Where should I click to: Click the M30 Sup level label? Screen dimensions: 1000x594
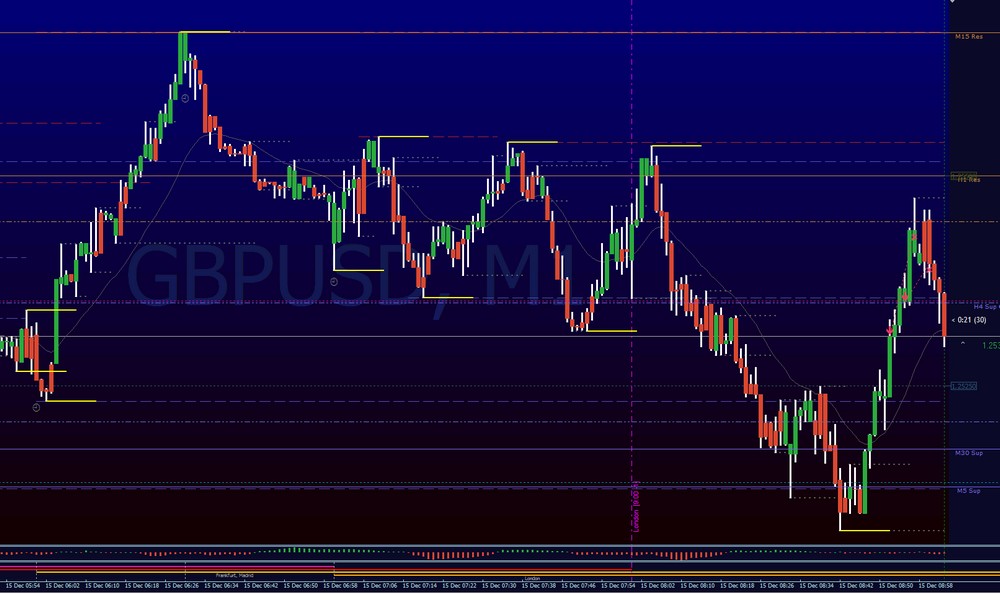pyautogui.click(x=969, y=453)
